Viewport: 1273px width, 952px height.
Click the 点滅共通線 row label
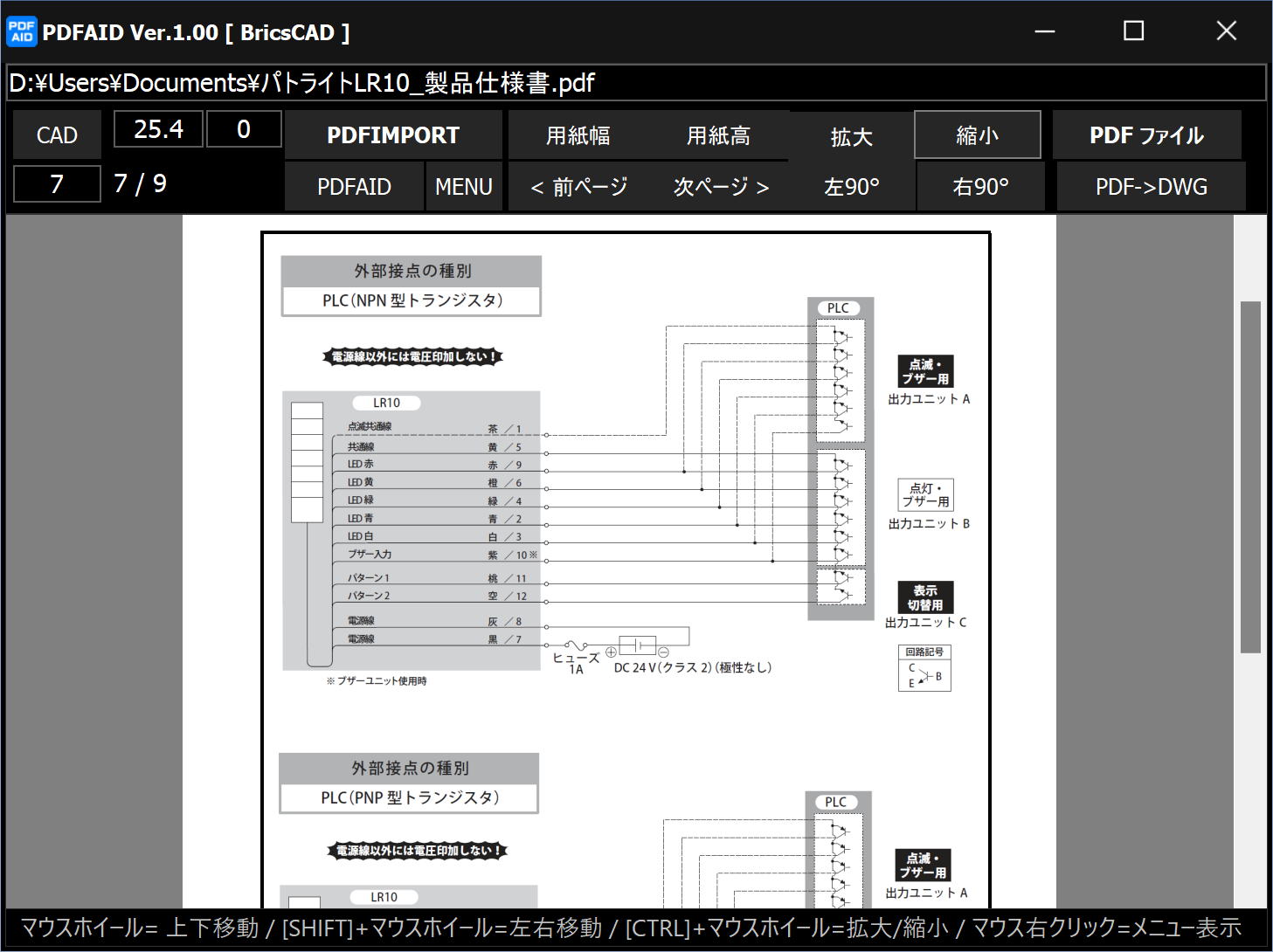tap(370, 427)
